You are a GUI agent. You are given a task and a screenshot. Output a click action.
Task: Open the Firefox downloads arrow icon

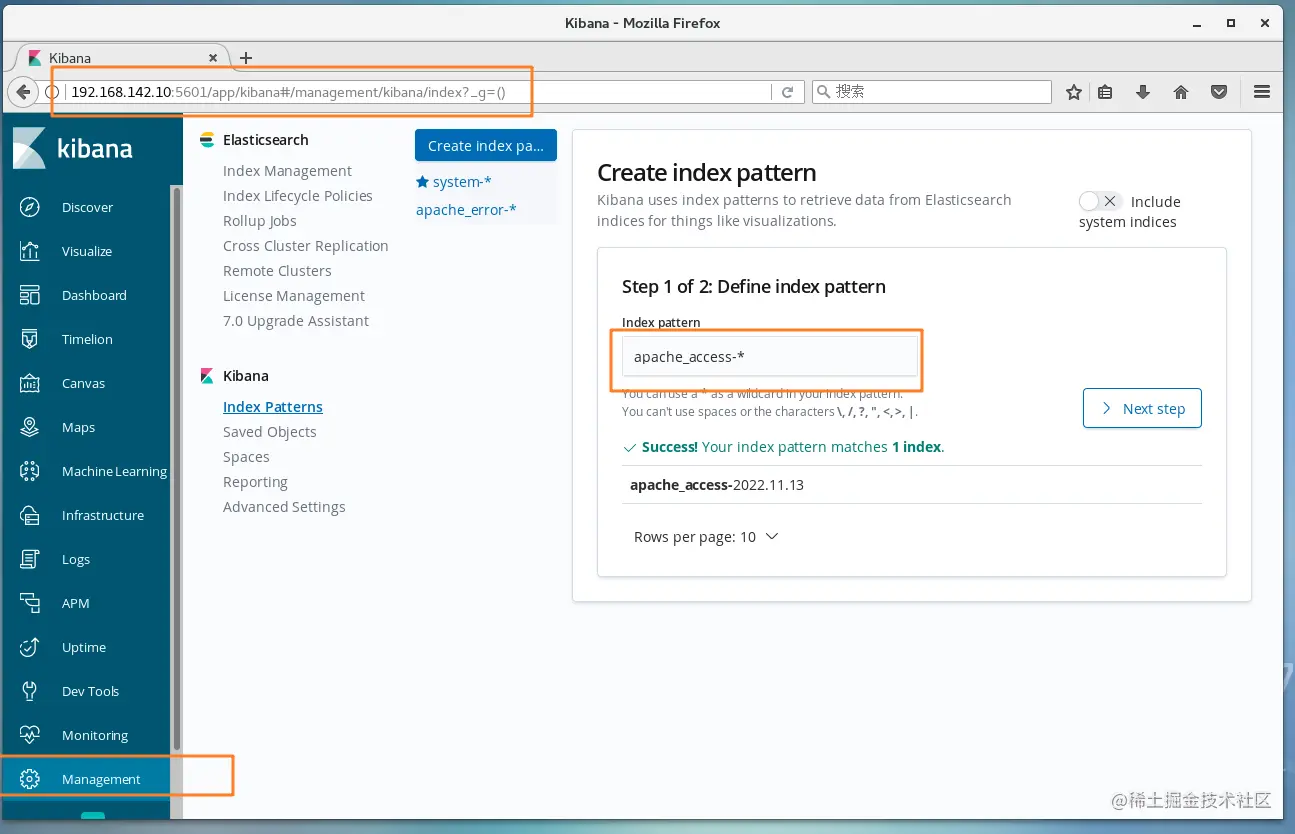tap(1143, 92)
